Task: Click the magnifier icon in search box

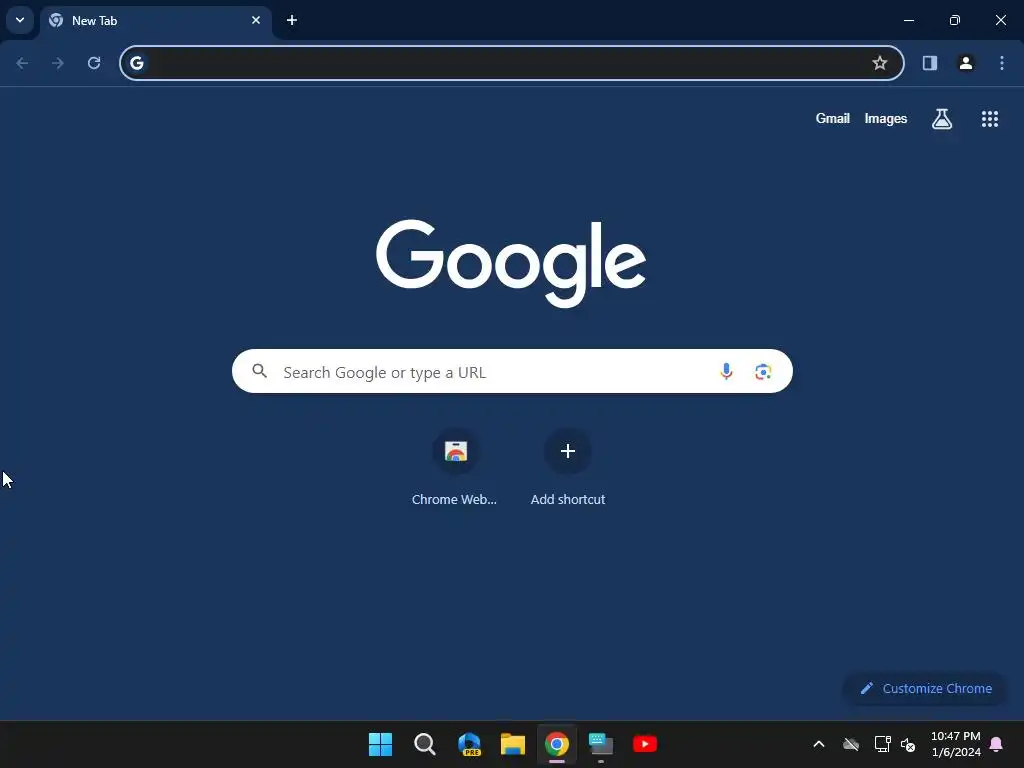Action: [x=259, y=371]
